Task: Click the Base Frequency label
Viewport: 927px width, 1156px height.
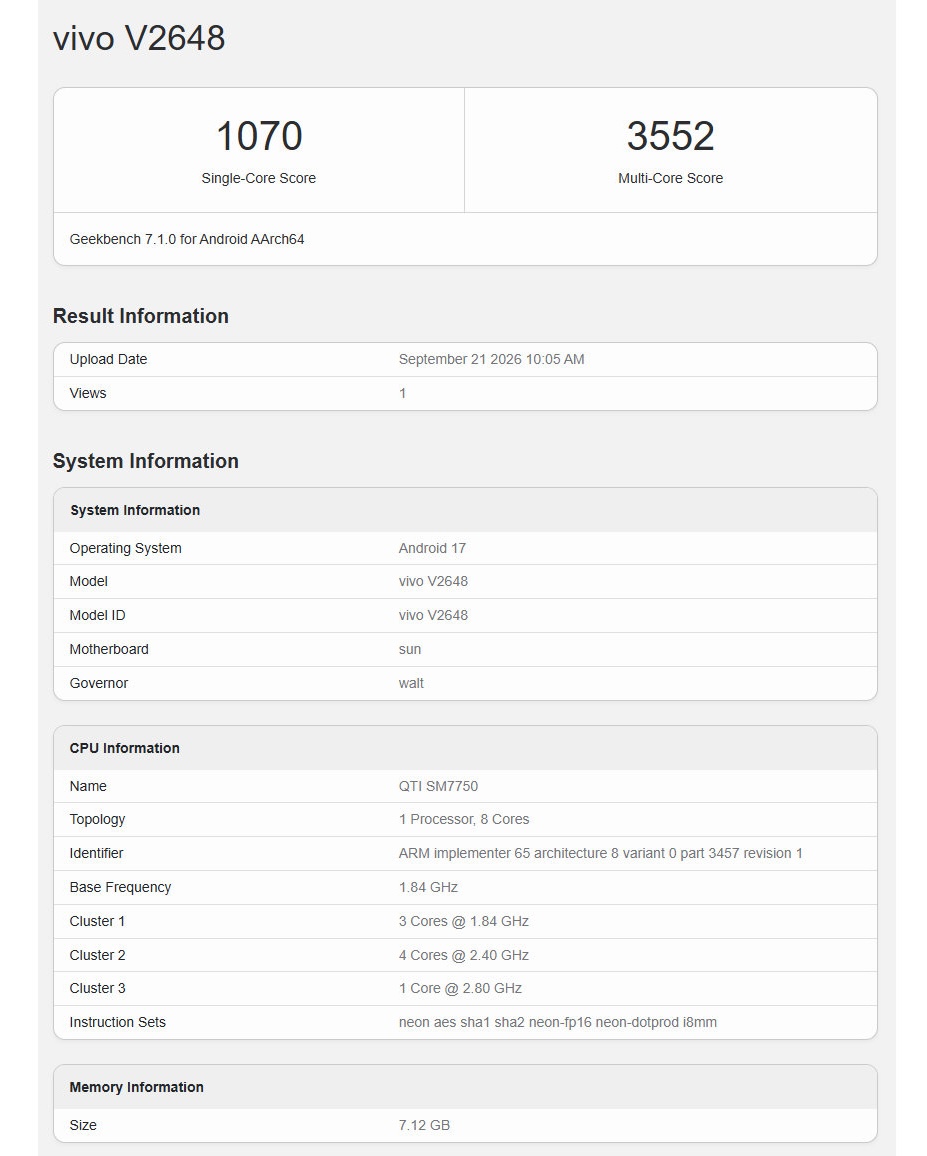Action: tap(120, 888)
